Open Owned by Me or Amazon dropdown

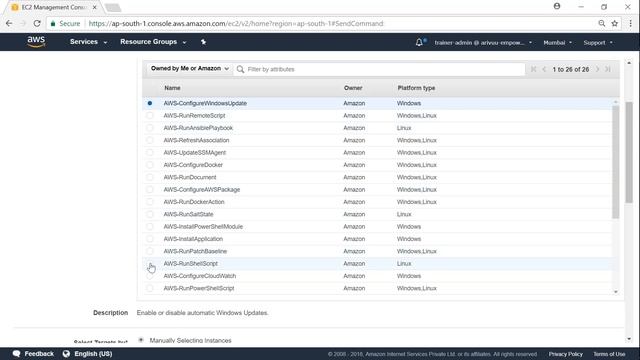pyautogui.click(x=189, y=69)
